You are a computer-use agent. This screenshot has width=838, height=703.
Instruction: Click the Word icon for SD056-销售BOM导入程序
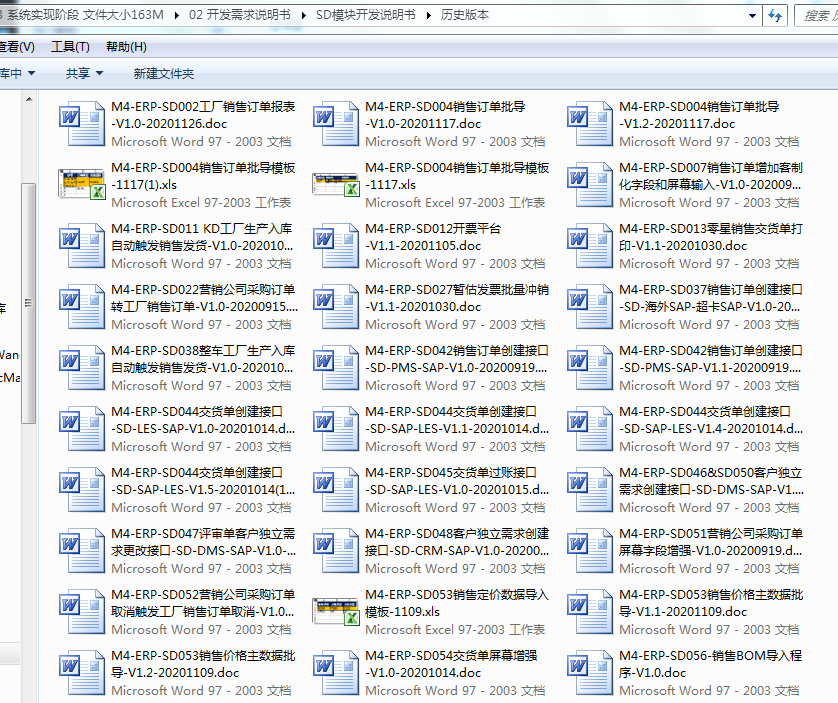click(584, 672)
